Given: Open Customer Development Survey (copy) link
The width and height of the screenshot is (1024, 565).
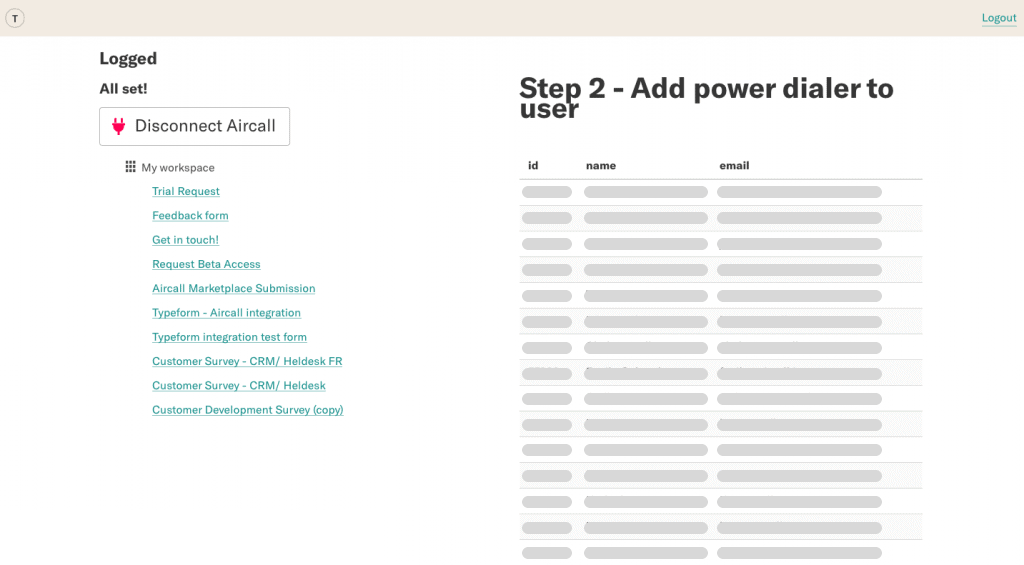Looking at the screenshot, I should coord(247,410).
